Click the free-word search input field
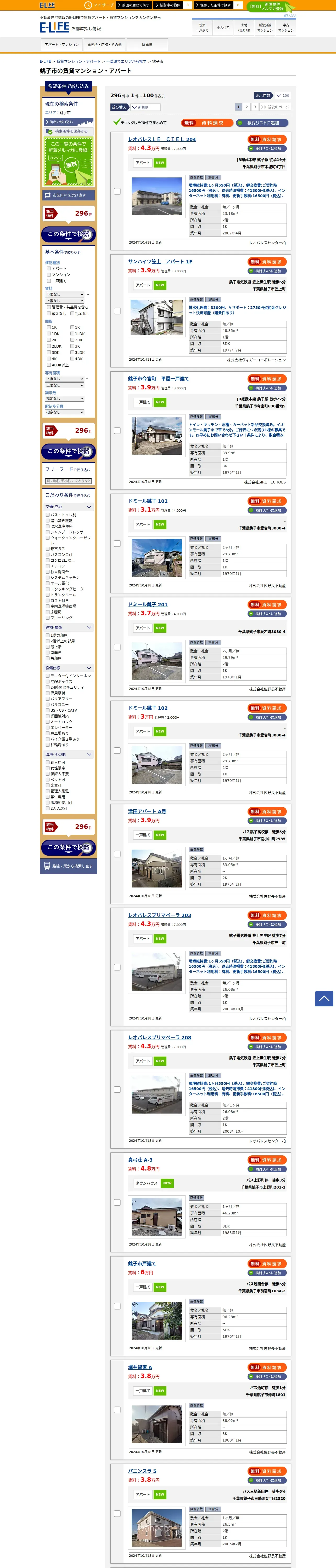 68,481
